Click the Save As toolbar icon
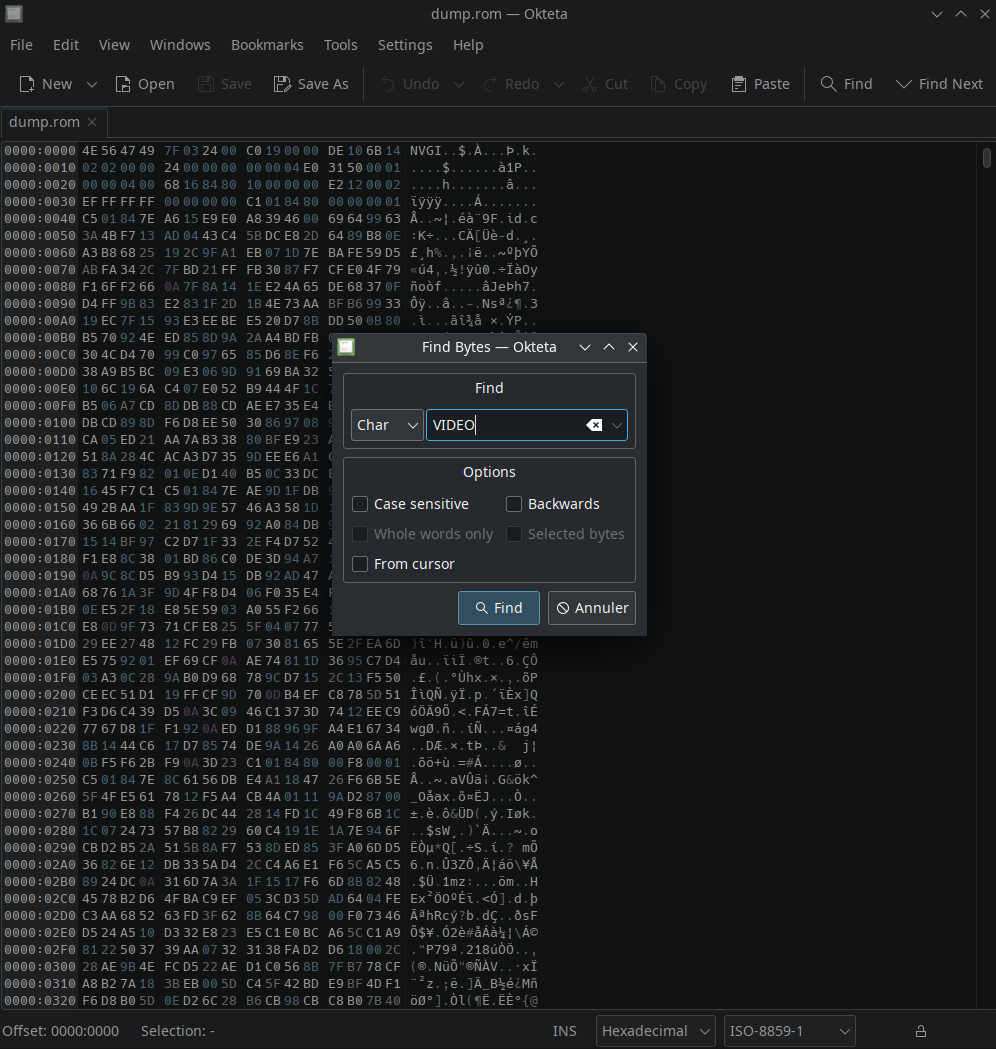Viewport: 996px width, 1049px height. [x=283, y=84]
